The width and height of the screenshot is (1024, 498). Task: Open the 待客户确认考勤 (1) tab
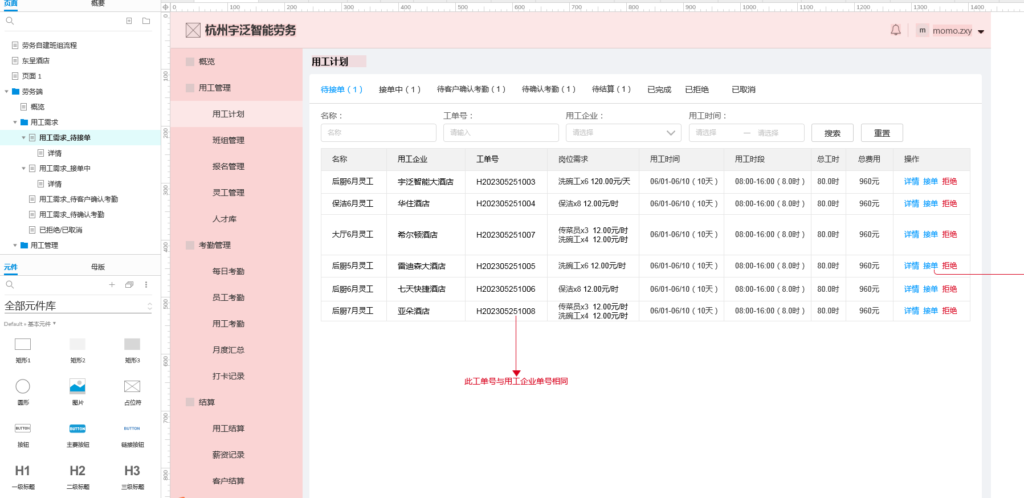[x=472, y=89]
